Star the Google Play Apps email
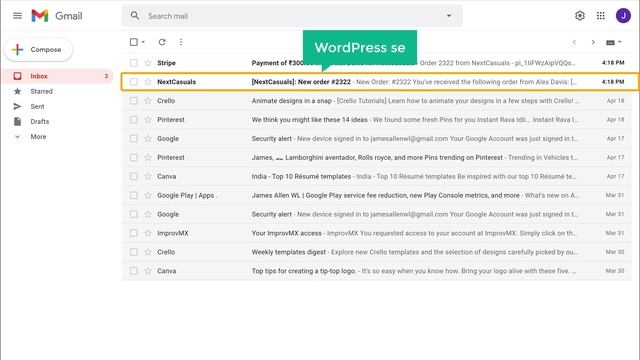This screenshot has width=640, height=360. [148, 195]
